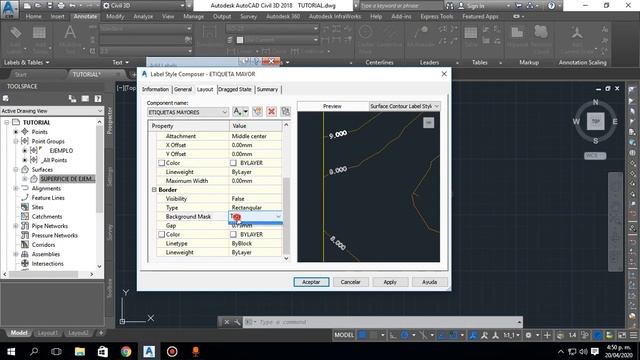The height and width of the screenshot is (360, 640).
Task: Click the copy component icon
Action: tap(257, 111)
